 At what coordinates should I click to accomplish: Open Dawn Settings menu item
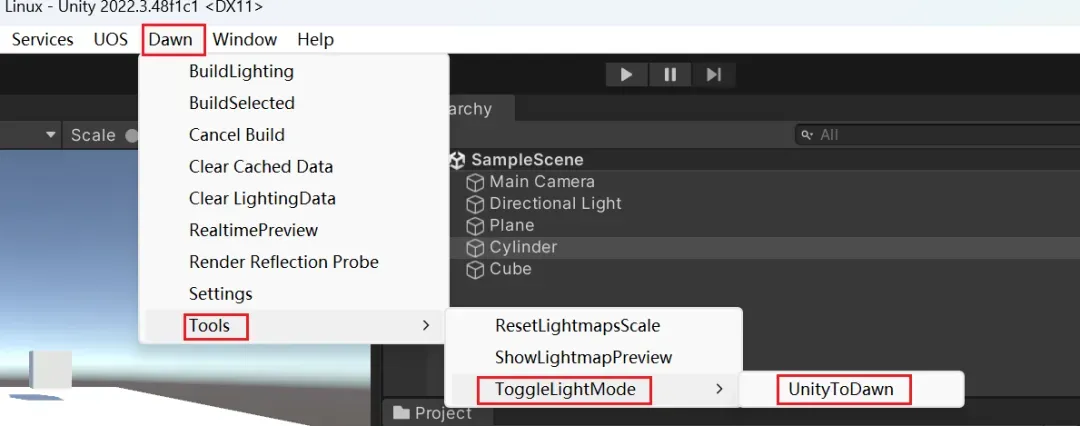click(x=294, y=294)
